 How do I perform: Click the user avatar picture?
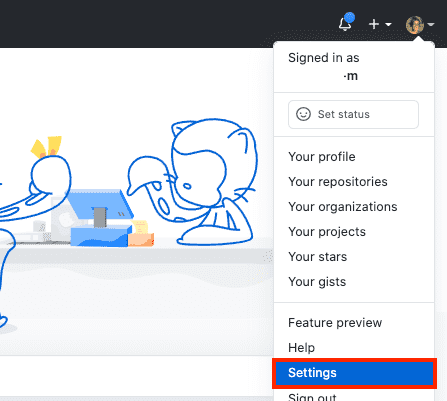click(415, 25)
